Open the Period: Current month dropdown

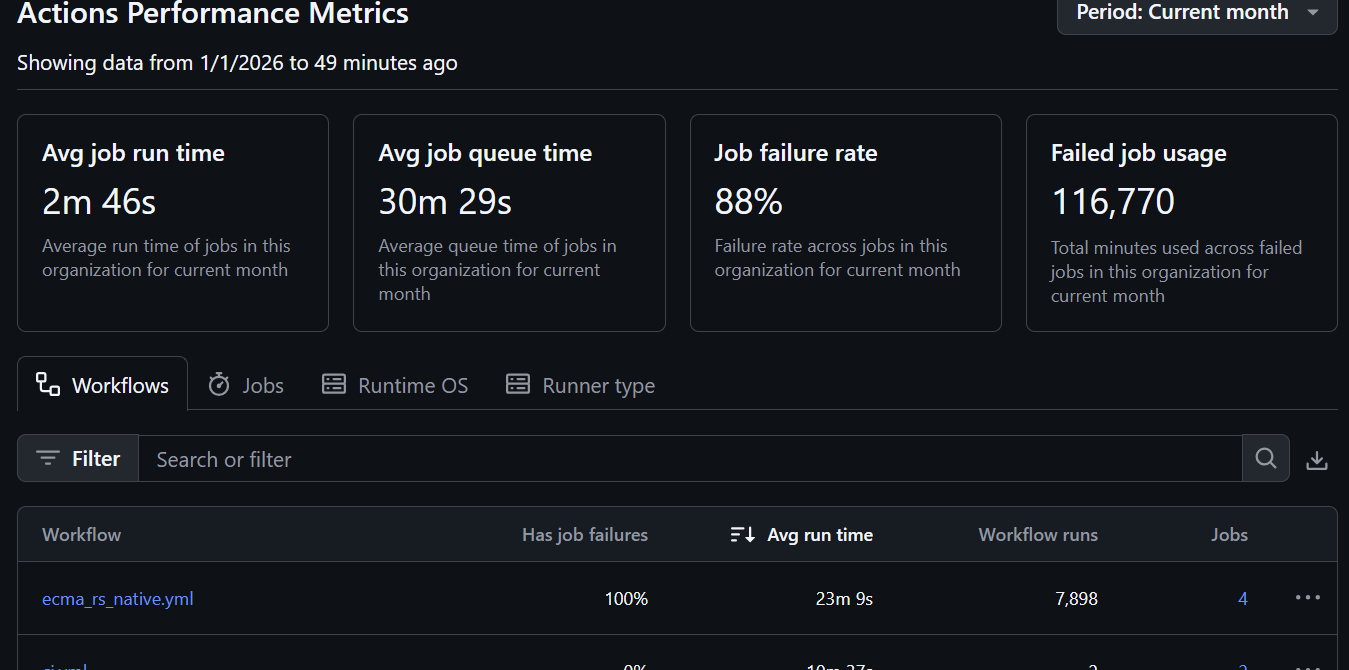pyautogui.click(x=1196, y=14)
